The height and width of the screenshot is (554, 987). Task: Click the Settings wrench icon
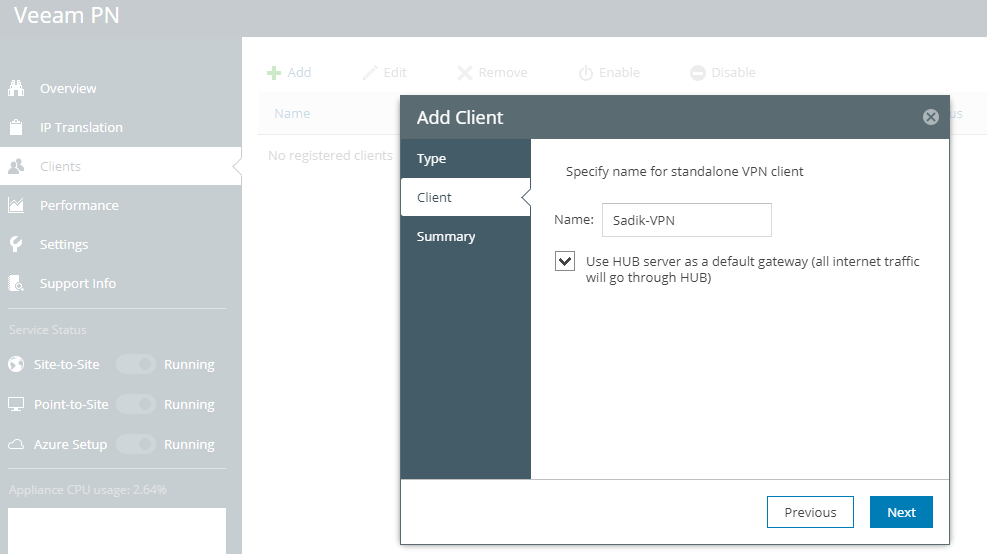16,244
